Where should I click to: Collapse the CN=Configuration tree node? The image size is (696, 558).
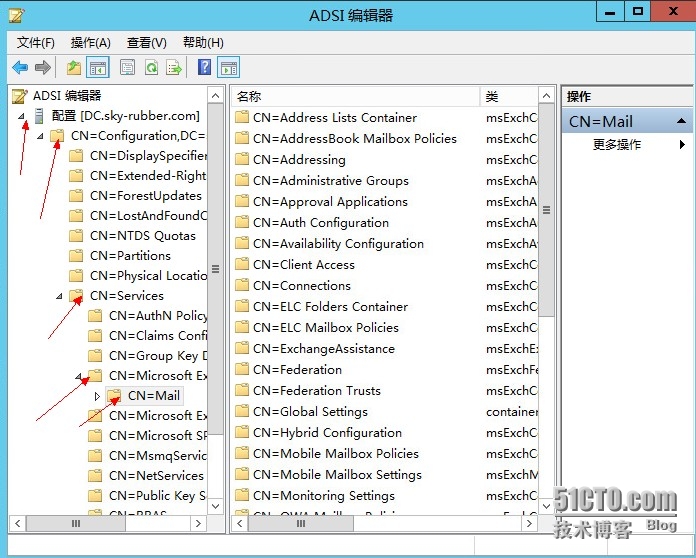40,136
